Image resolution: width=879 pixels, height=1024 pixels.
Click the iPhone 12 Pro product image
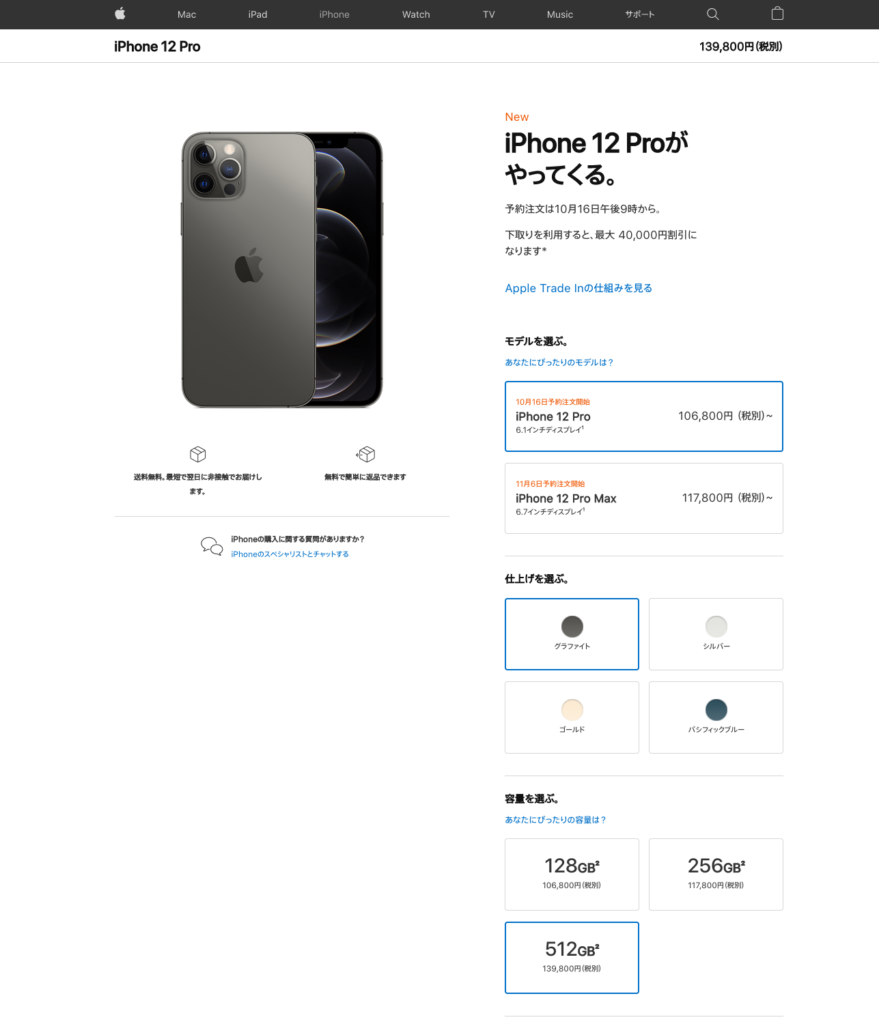point(281,270)
